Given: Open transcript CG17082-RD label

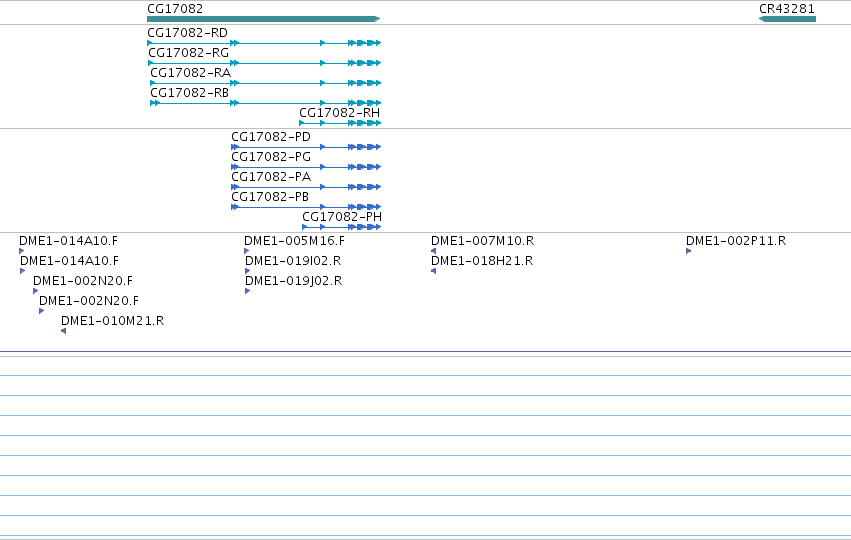Looking at the screenshot, I should pos(187,33).
